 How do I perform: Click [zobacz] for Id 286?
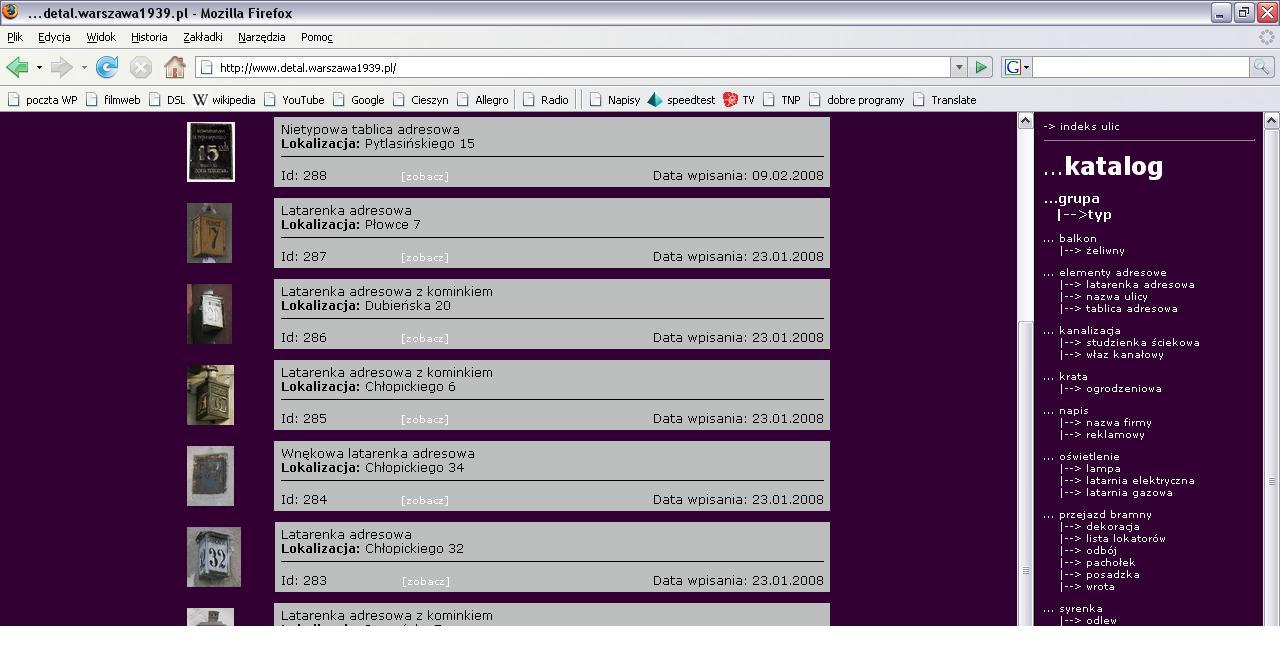click(x=425, y=338)
